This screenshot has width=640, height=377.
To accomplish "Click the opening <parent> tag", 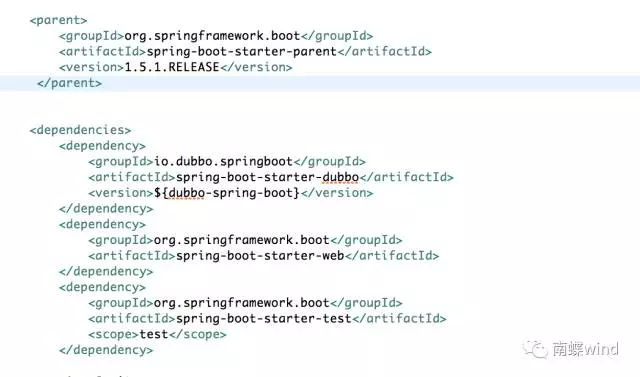I will pos(58,20).
